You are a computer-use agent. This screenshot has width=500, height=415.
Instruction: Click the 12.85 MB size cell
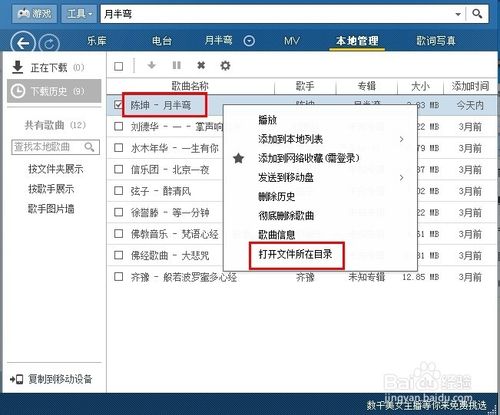(x=420, y=277)
